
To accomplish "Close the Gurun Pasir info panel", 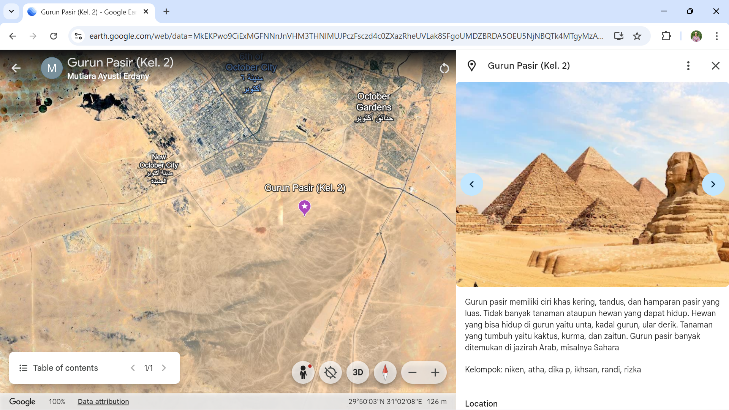I will click(715, 66).
